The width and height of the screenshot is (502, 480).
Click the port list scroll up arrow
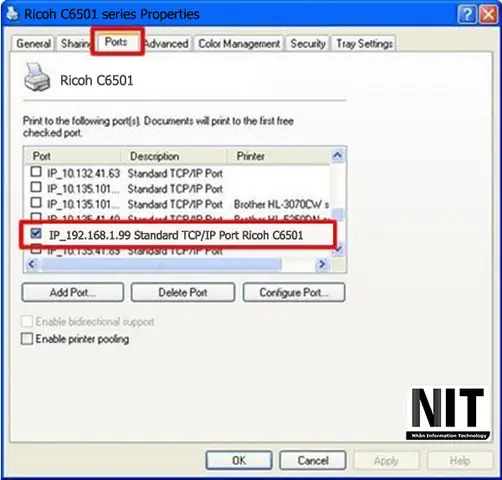pos(338,155)
